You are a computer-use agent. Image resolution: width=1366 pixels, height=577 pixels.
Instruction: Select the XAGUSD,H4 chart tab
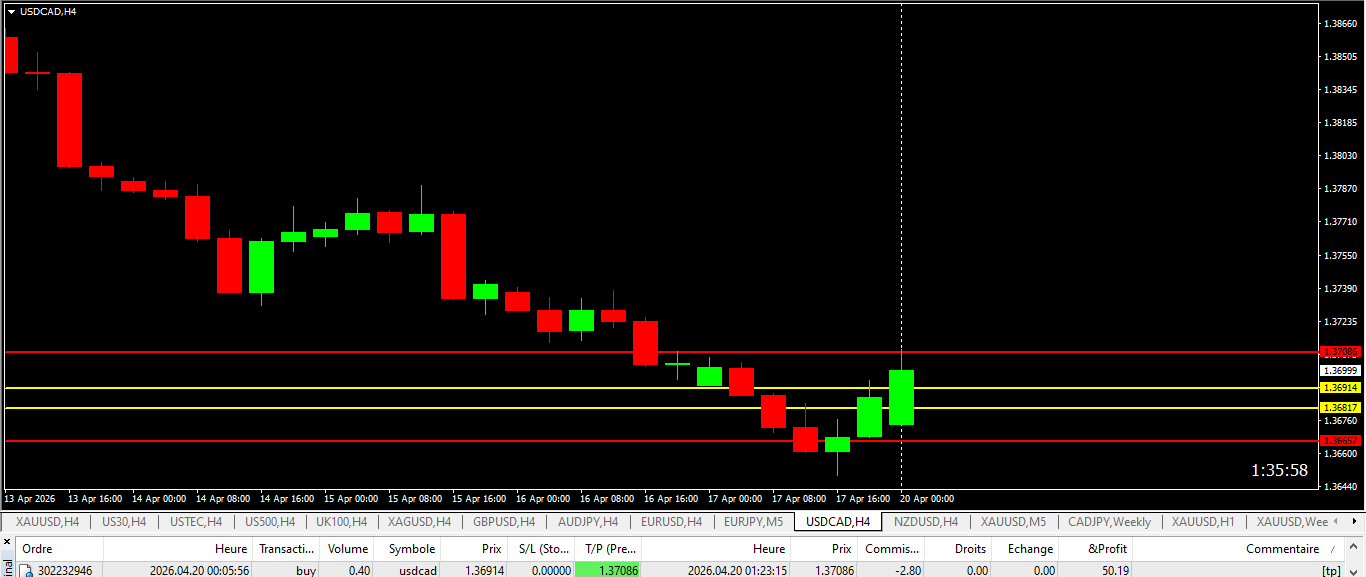(x=419, y=521)
